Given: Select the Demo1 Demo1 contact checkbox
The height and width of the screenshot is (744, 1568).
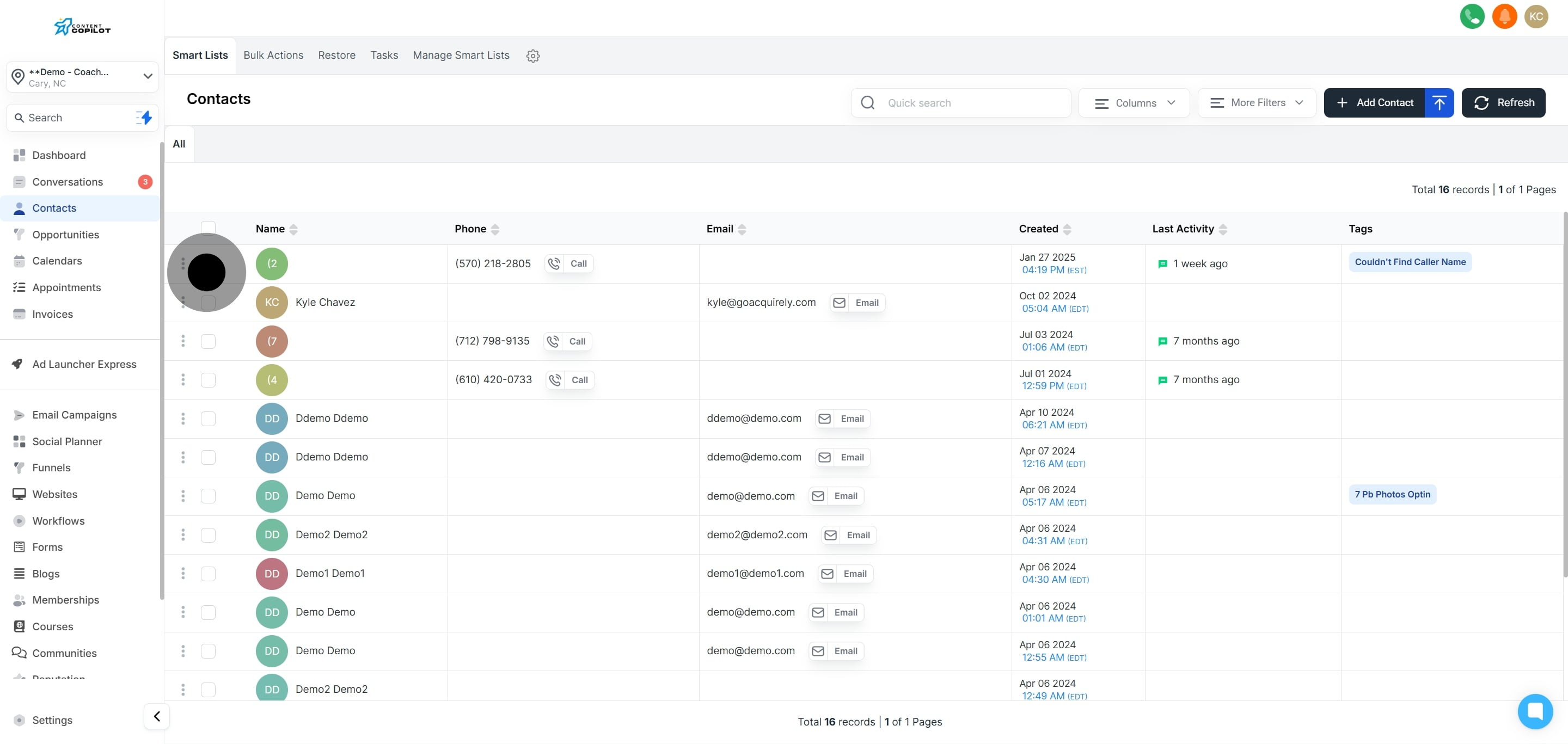Looking at the screenshot, I should [208, 574].
